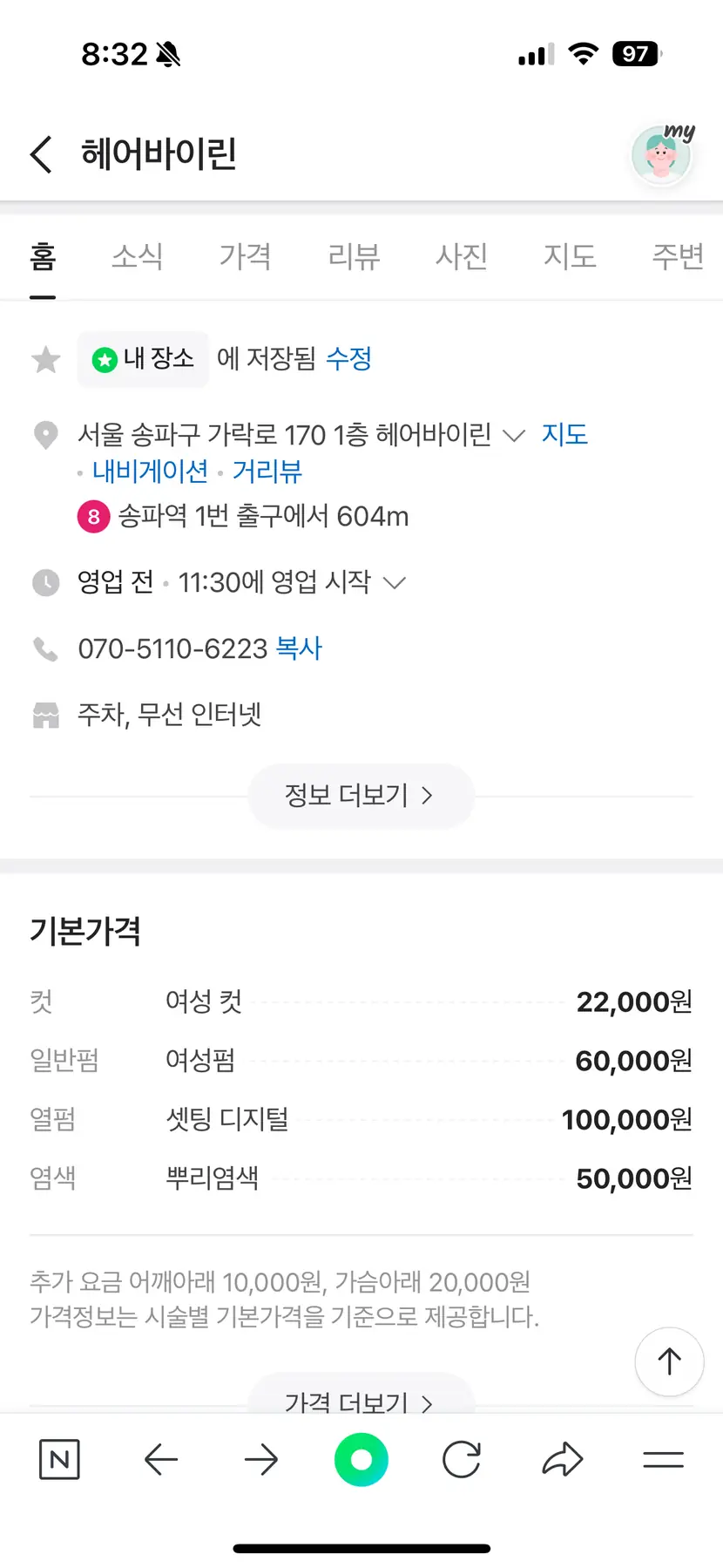Open the hamburger menu in bottom bar
The height and width of the screenshot is (1568, 723).
point(663,1459)
